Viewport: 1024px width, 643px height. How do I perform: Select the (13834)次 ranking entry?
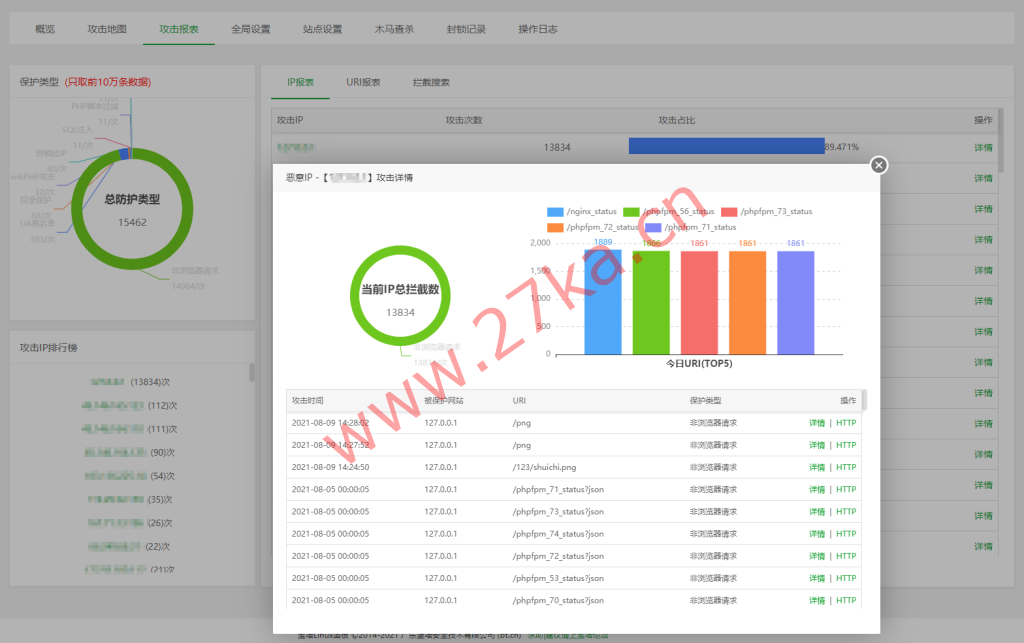pos(130,382)
